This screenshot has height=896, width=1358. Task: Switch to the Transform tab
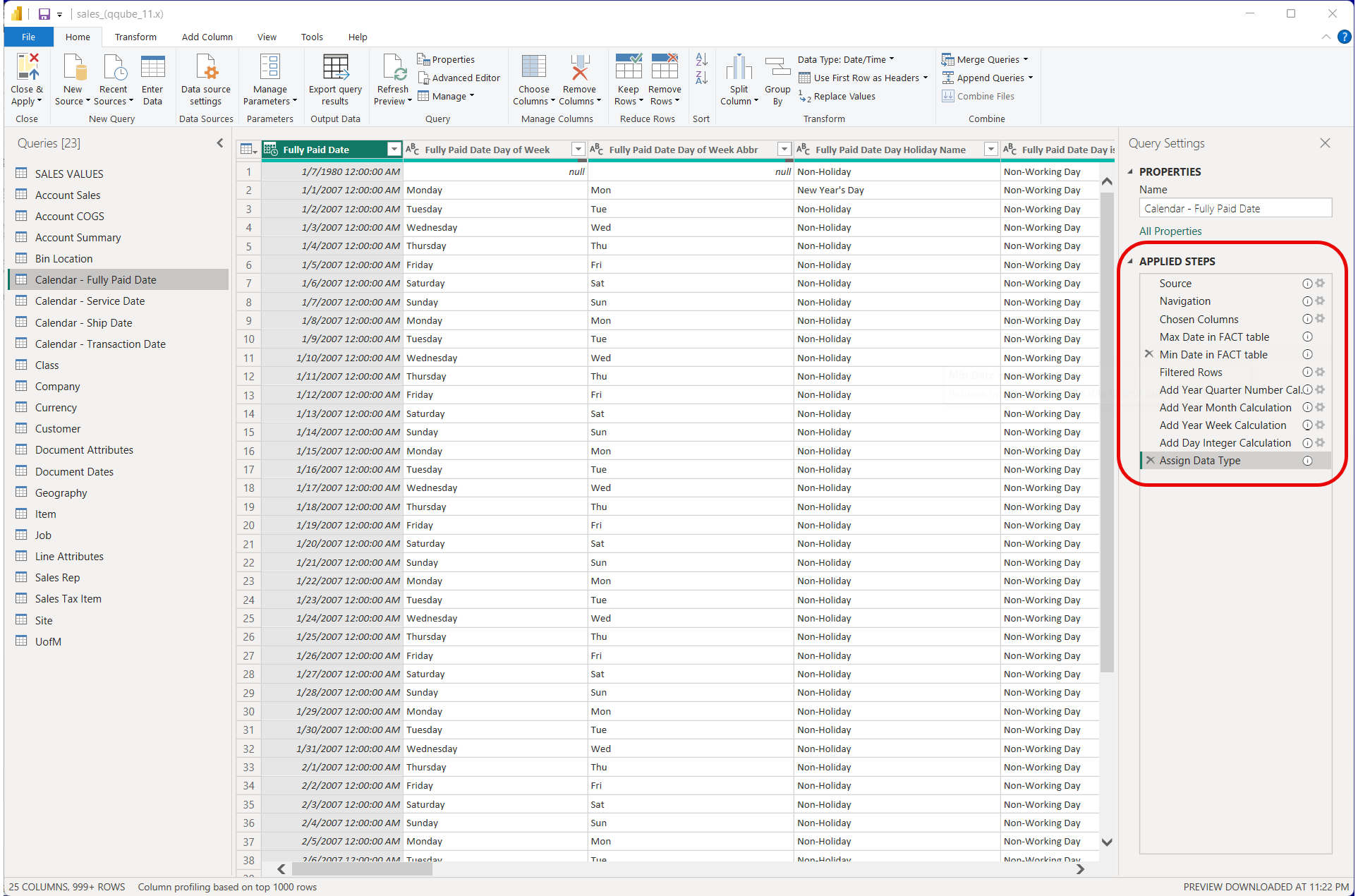(x=135, y=37)
